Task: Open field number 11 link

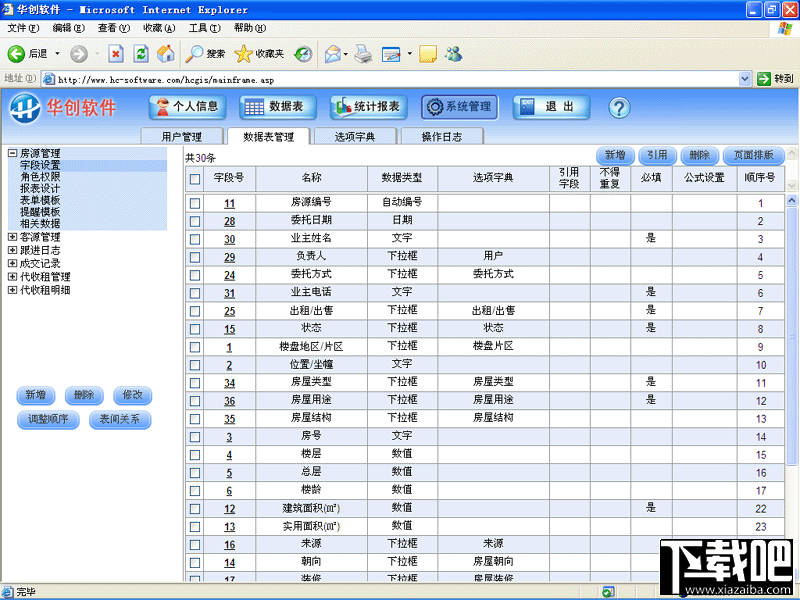Action: pos(230,204)
